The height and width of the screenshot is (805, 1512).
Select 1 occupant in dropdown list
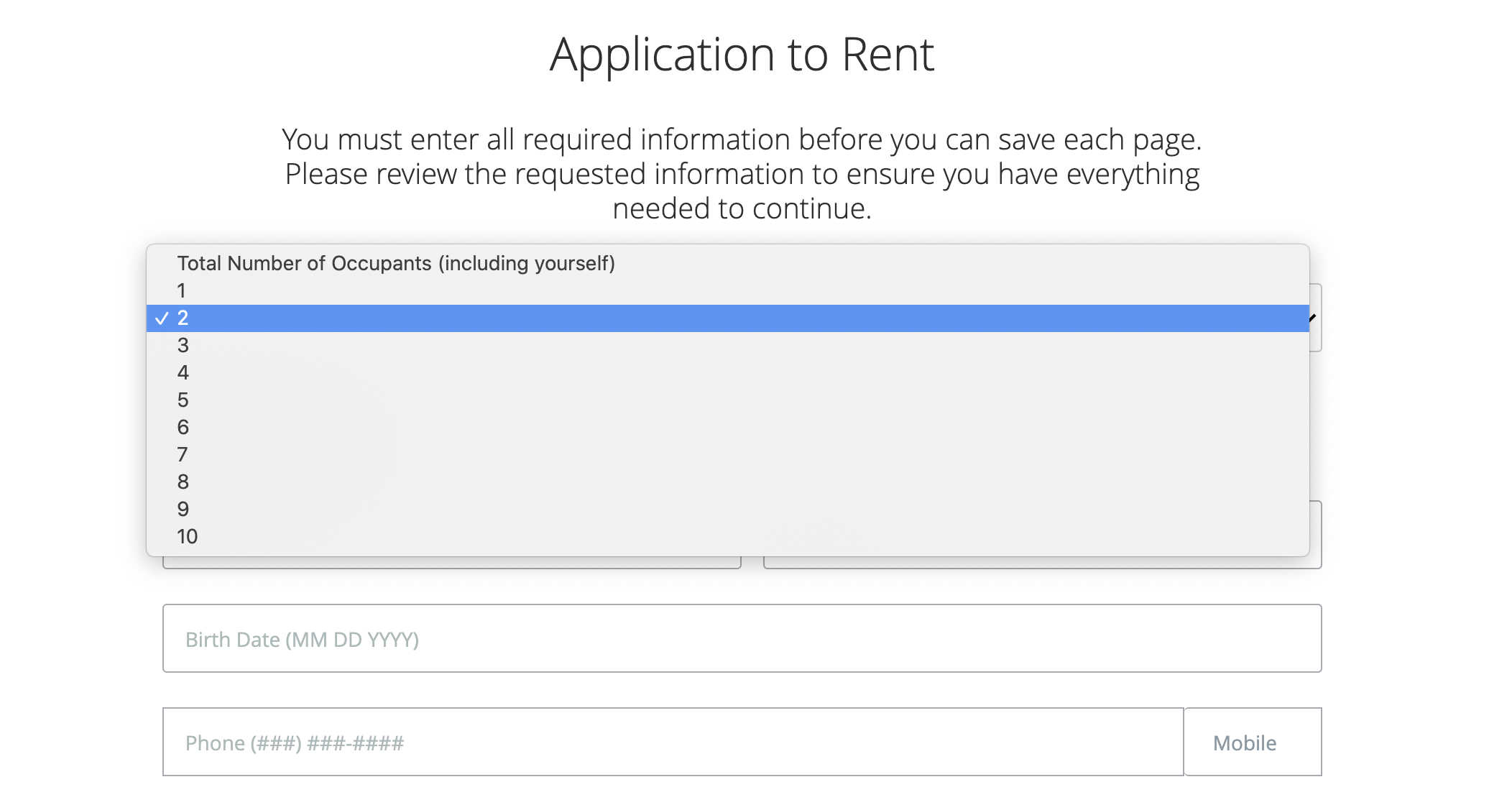coord(181,291)
